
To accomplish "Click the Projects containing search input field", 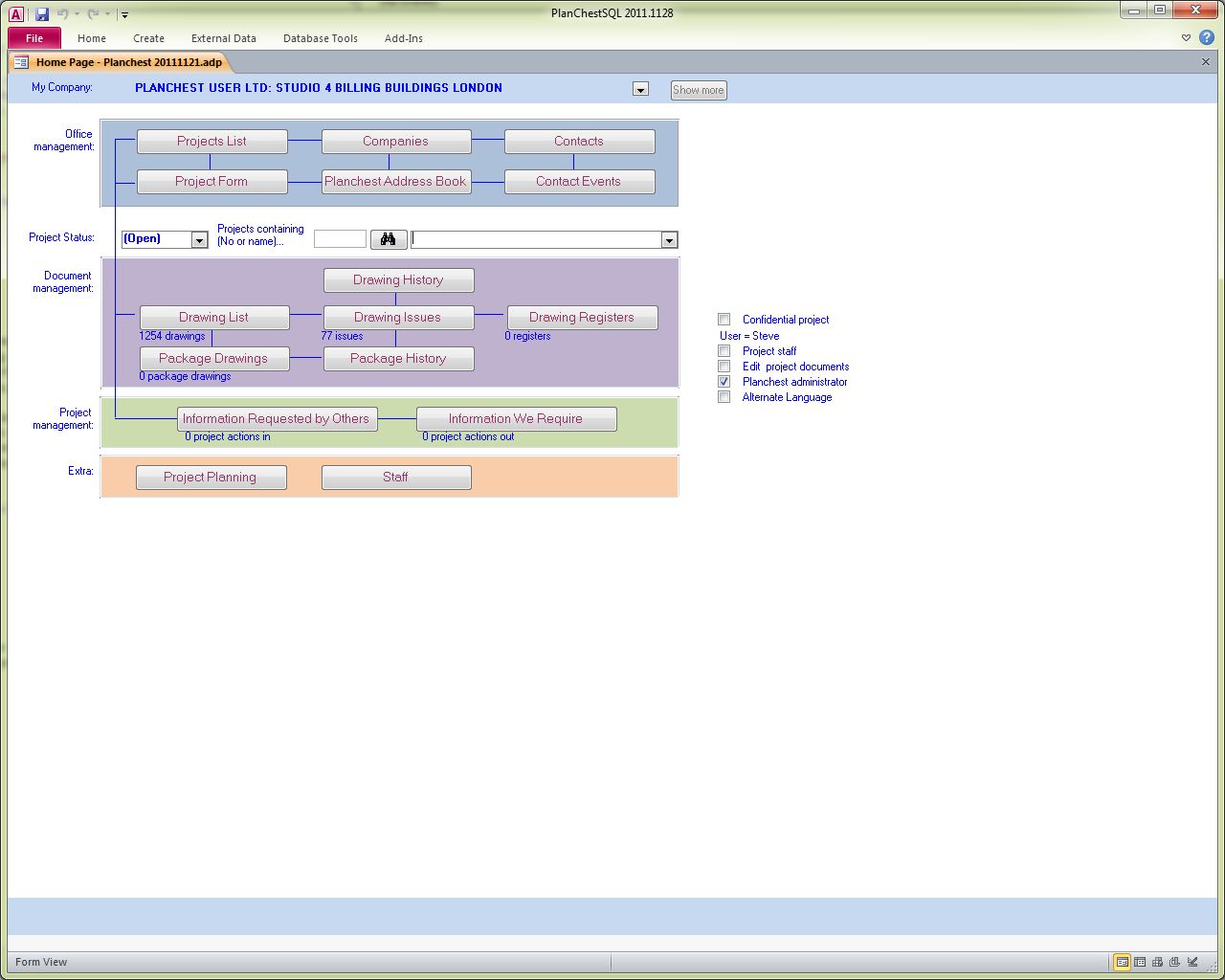I will pyautogui.click(x=340, y=239).
